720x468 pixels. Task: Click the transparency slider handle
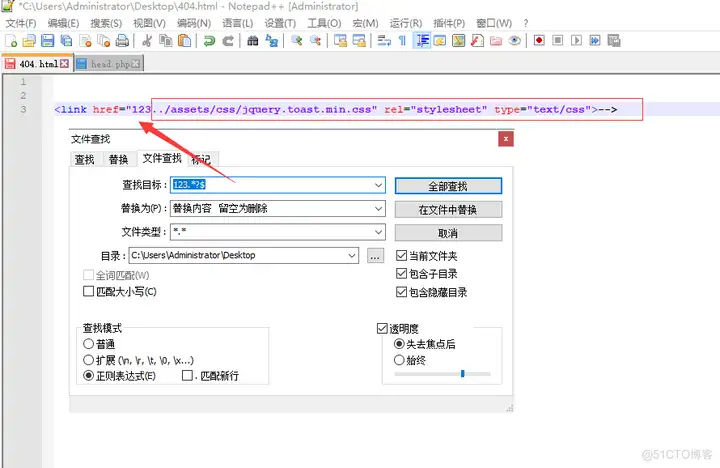pyautogui.click(x=462, y=373)
